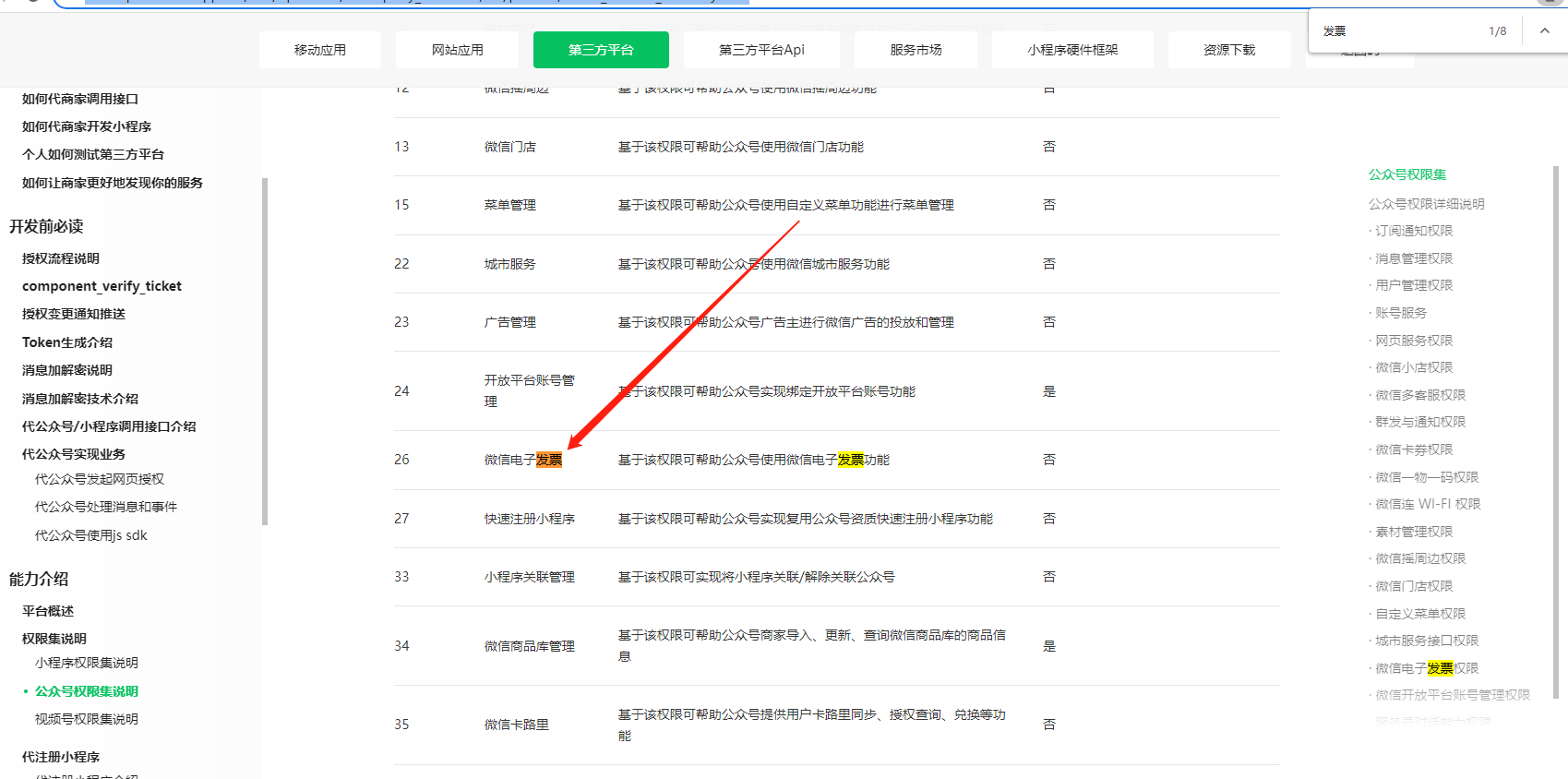The image size is (1568, 779).
Task: Click the 公众号权限集 heading in outline
Action: click(x=1407, y=174)
